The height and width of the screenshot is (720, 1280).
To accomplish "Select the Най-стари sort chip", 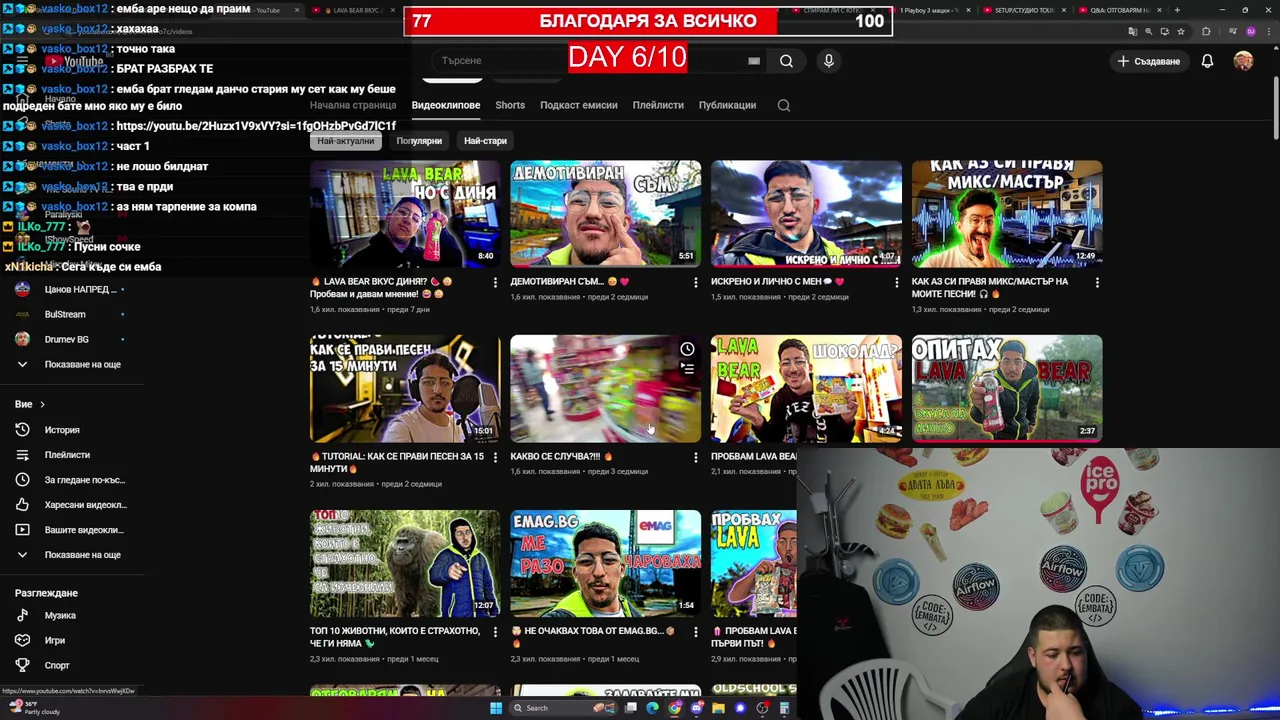I will click(x=485, y=141).
